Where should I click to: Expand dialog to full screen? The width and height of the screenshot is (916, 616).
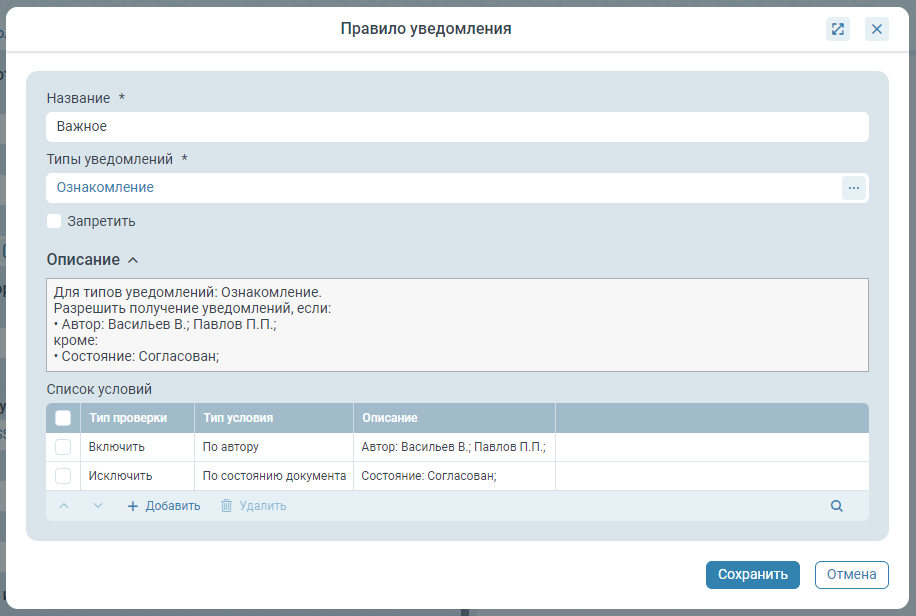pos(837,29)
